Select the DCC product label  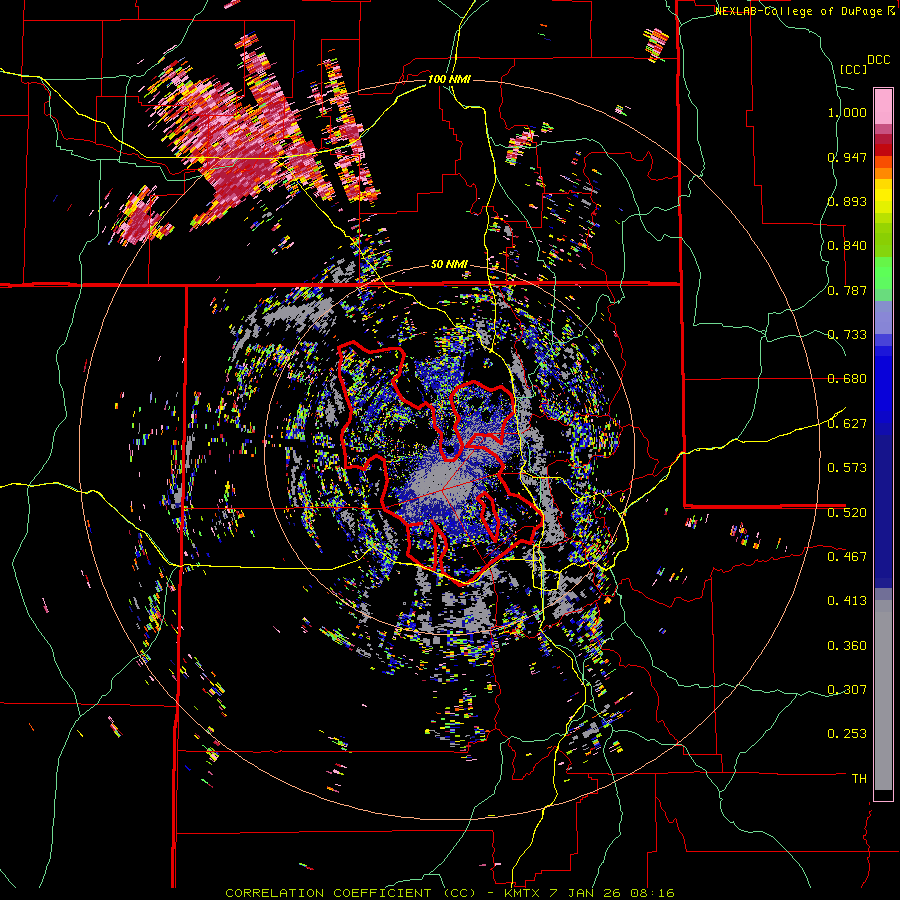[878, 60]
